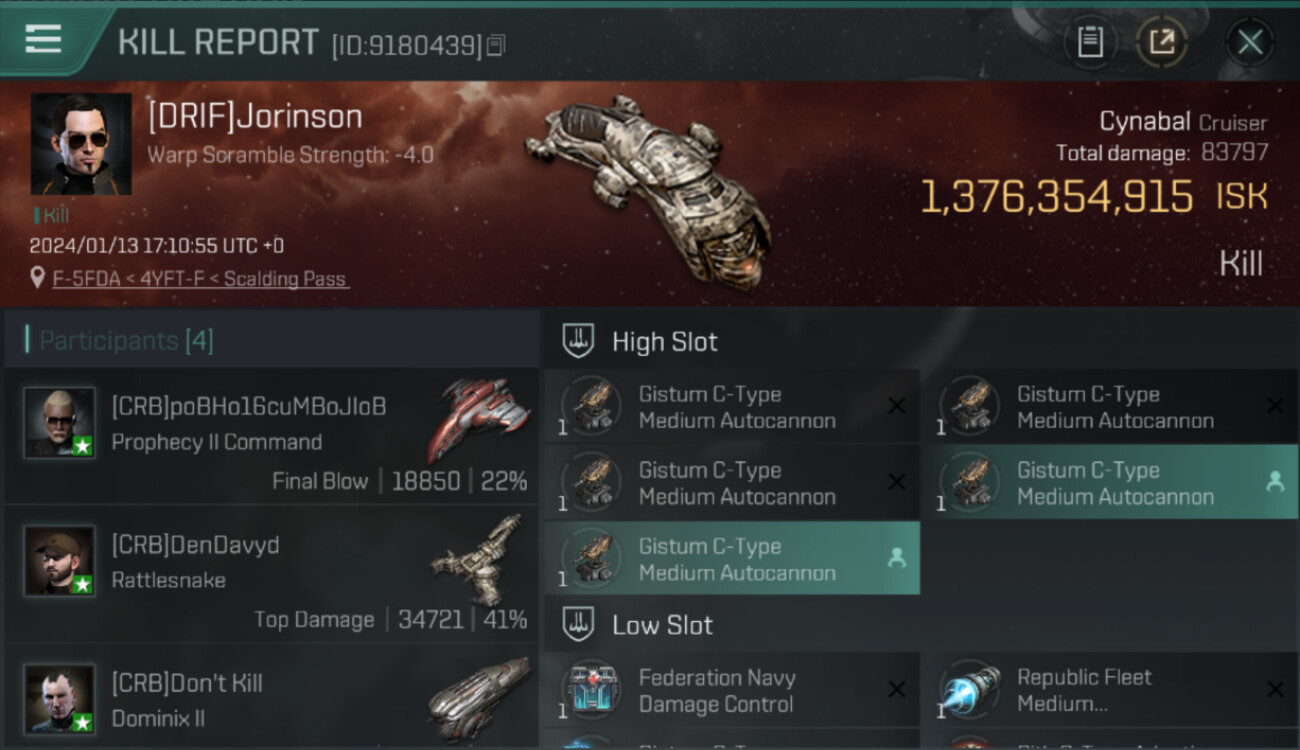
Task: Open F-5FDA Scalding Pass location link
Action: pos(200,279)
